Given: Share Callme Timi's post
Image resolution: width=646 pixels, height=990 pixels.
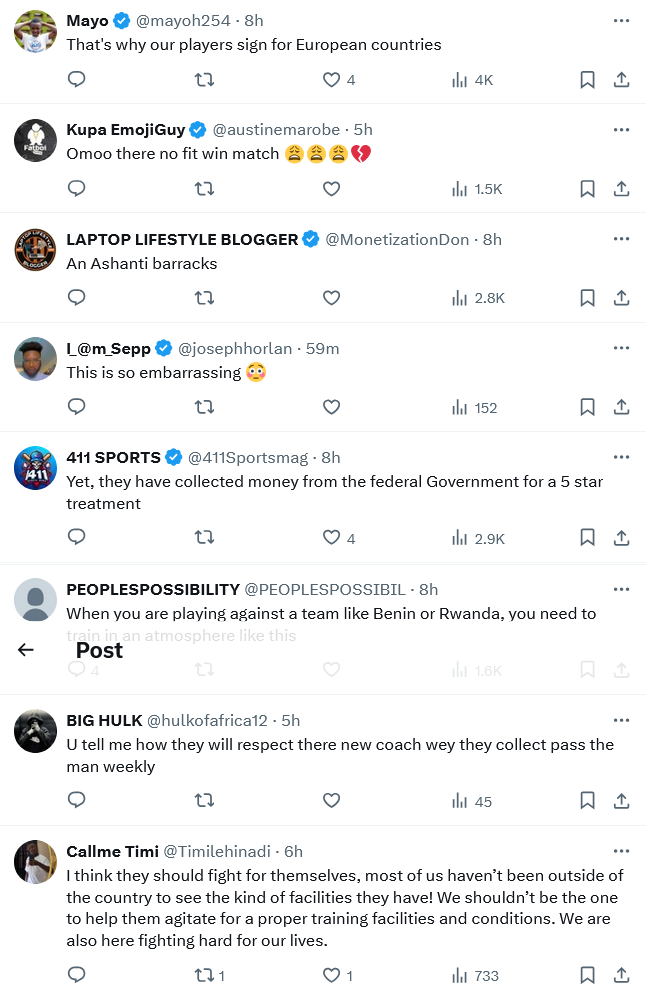Looking at the screenshot, I should [x=621, y=976].
